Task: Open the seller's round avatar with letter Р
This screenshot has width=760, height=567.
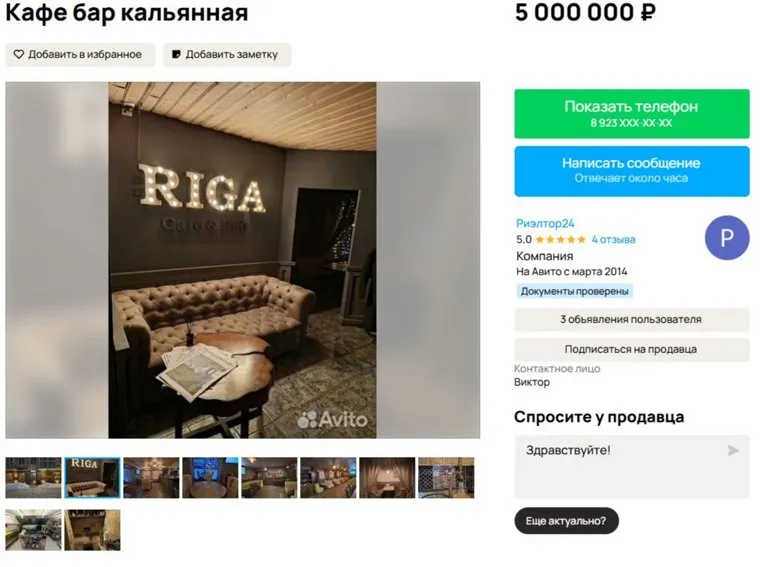Action: 727,238
